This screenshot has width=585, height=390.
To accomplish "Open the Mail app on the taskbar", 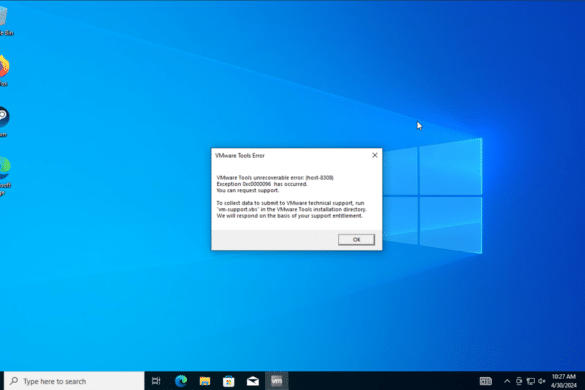I will tap(253, 381).
